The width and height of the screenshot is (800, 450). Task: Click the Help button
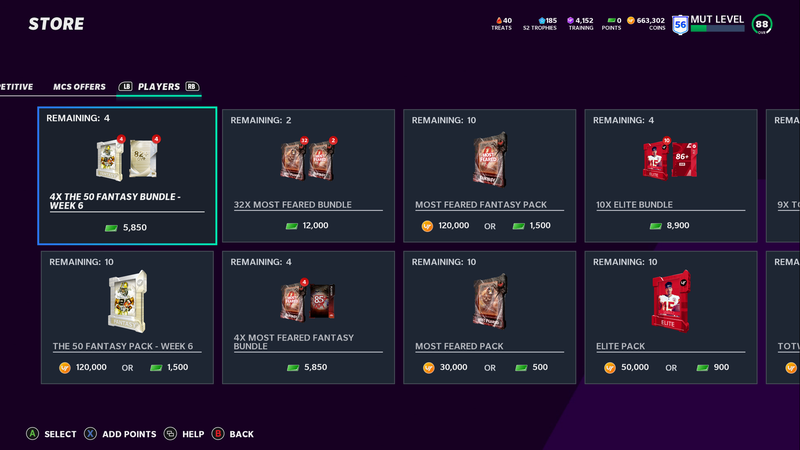point(184,434)
